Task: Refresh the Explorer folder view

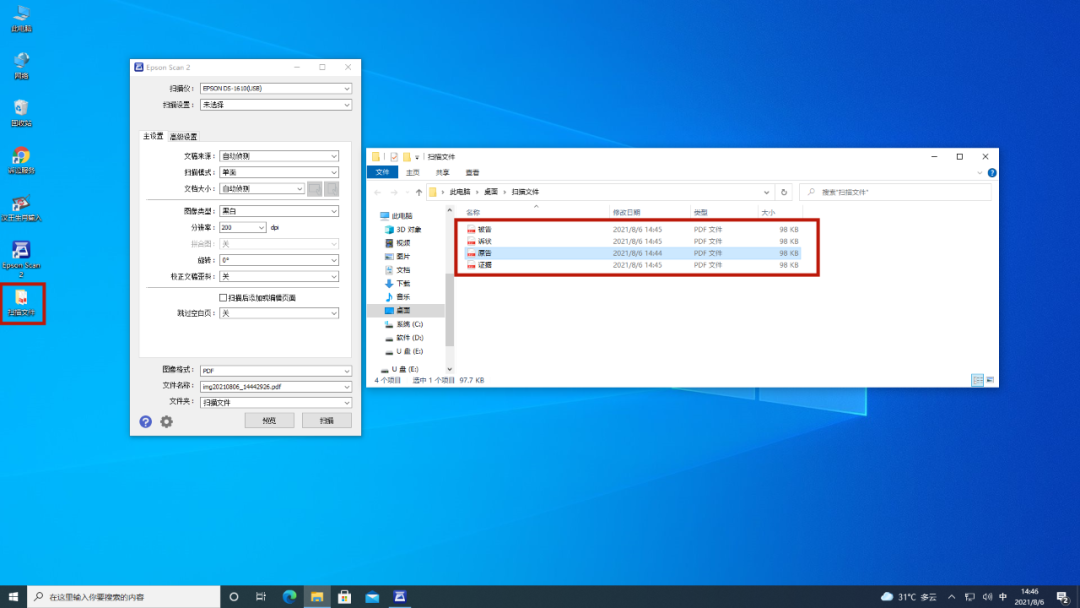Action: pyautogui.click(x=784, y=192)
